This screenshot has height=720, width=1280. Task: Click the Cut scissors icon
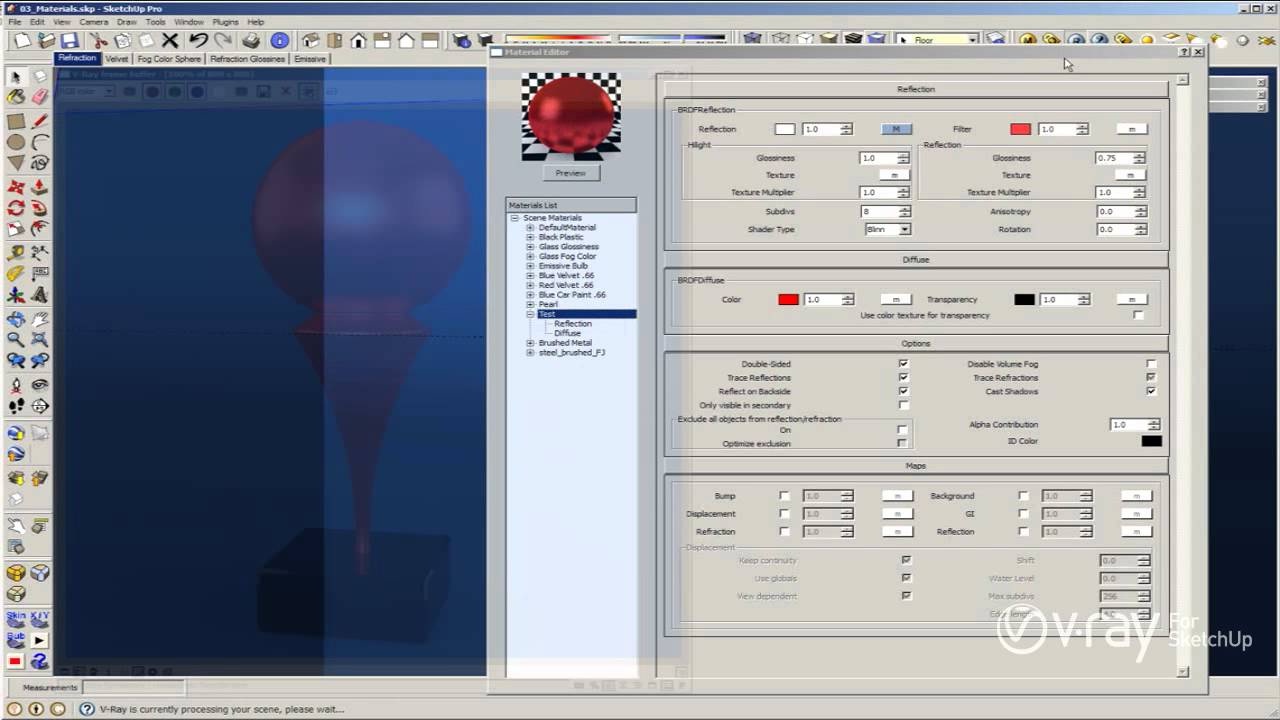click(x=98, y=40)
